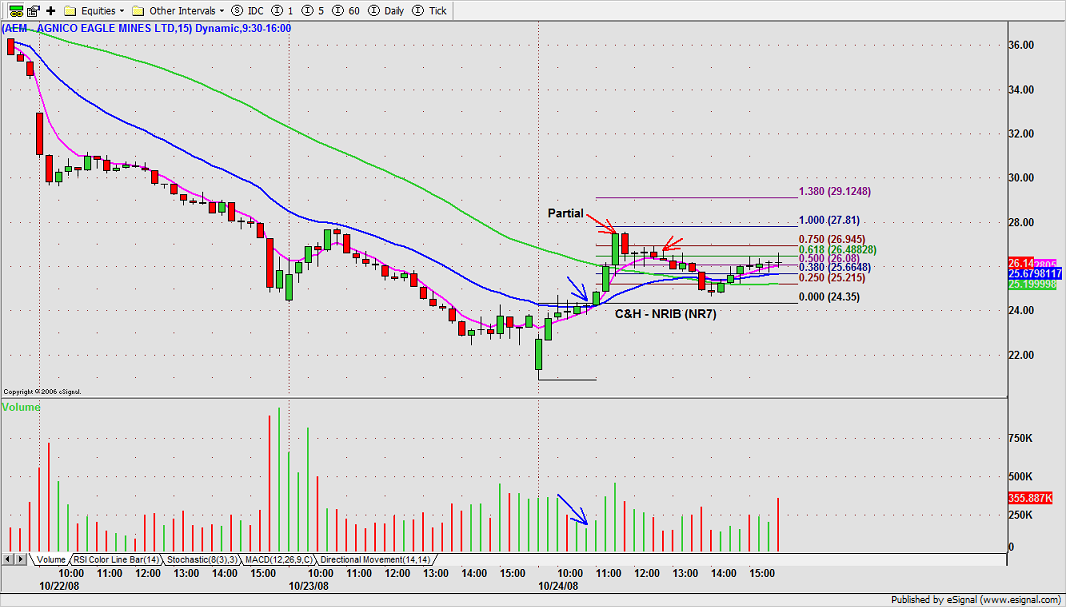Click the 0.618 (26.48828) Fibonacci label
The width and height of the screenshot is (1066, 607).
click(x=837, y=249)
